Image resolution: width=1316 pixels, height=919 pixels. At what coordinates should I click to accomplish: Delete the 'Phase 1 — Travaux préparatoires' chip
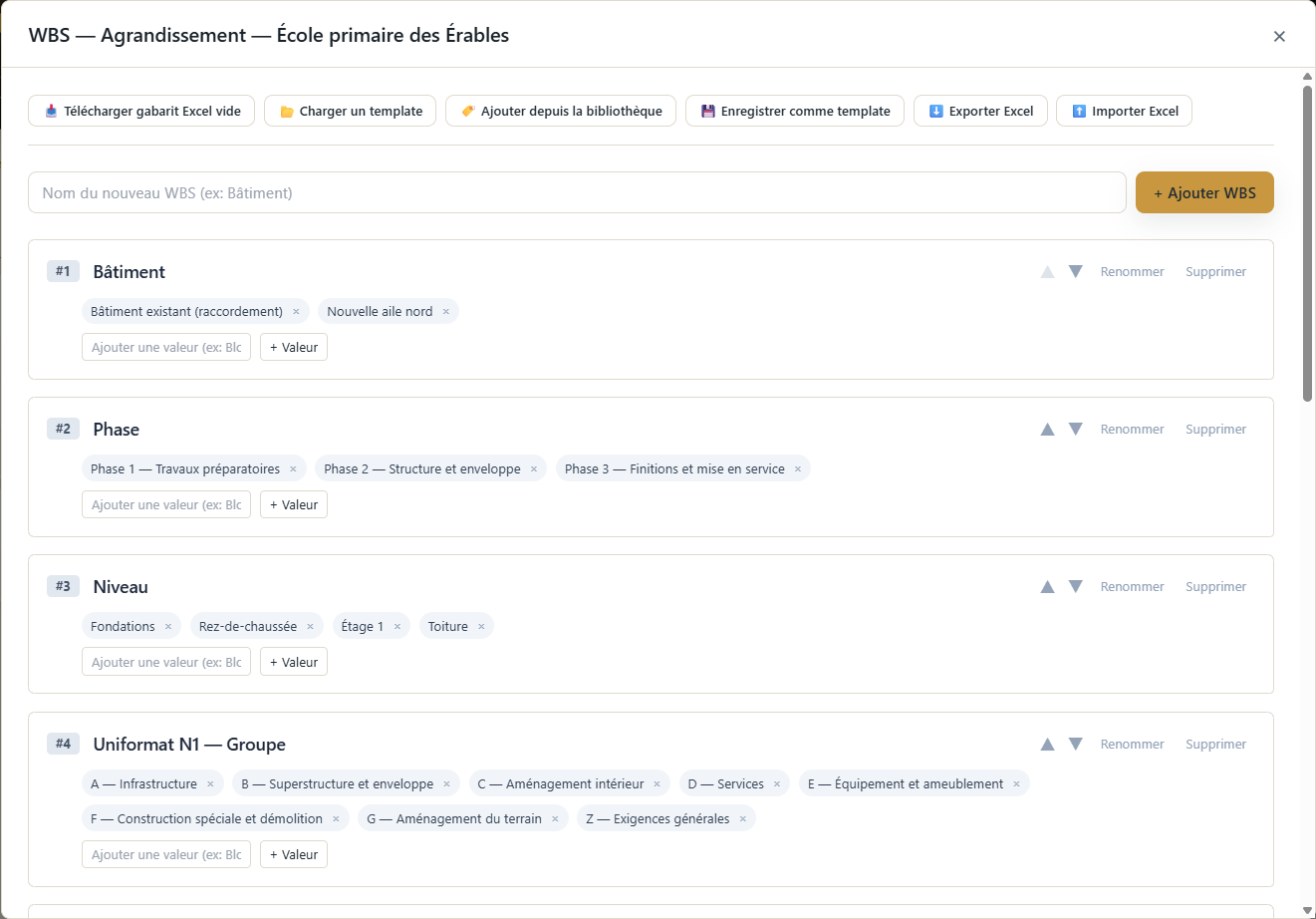point(293,469)
